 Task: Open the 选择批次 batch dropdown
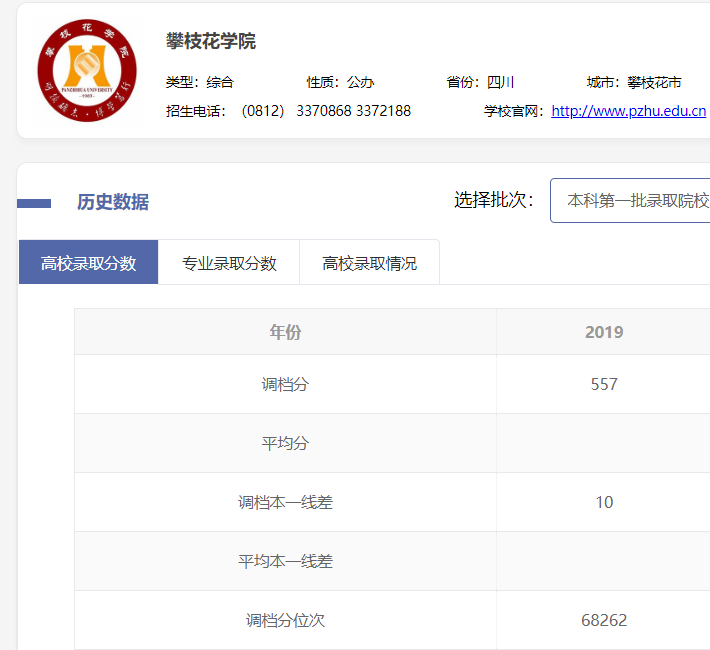point(630,201)
